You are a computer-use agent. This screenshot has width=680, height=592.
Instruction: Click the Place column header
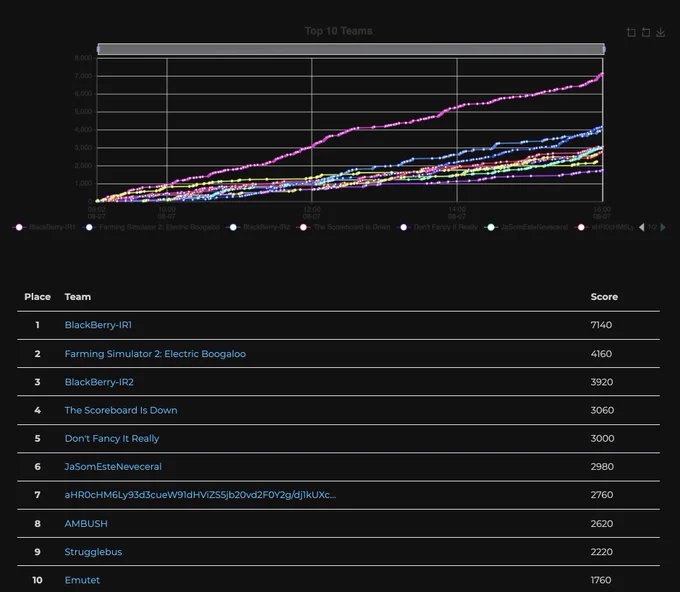[x=37, y=297]
